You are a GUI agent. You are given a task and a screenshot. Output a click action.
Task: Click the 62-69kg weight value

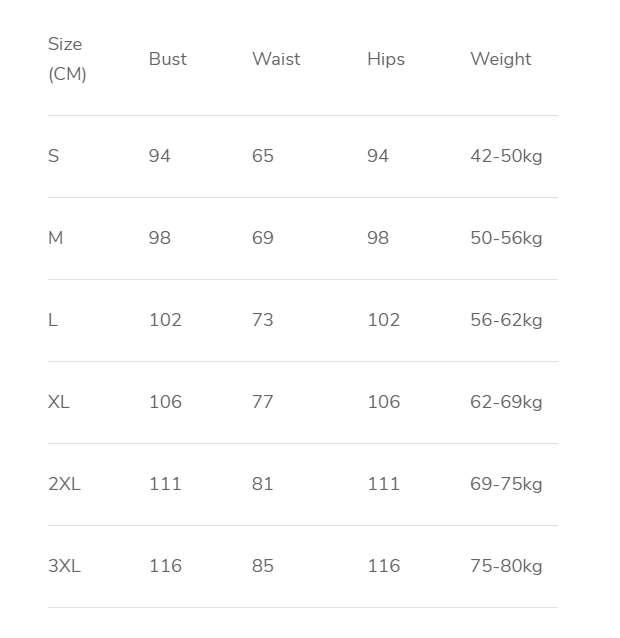[506, 402]
